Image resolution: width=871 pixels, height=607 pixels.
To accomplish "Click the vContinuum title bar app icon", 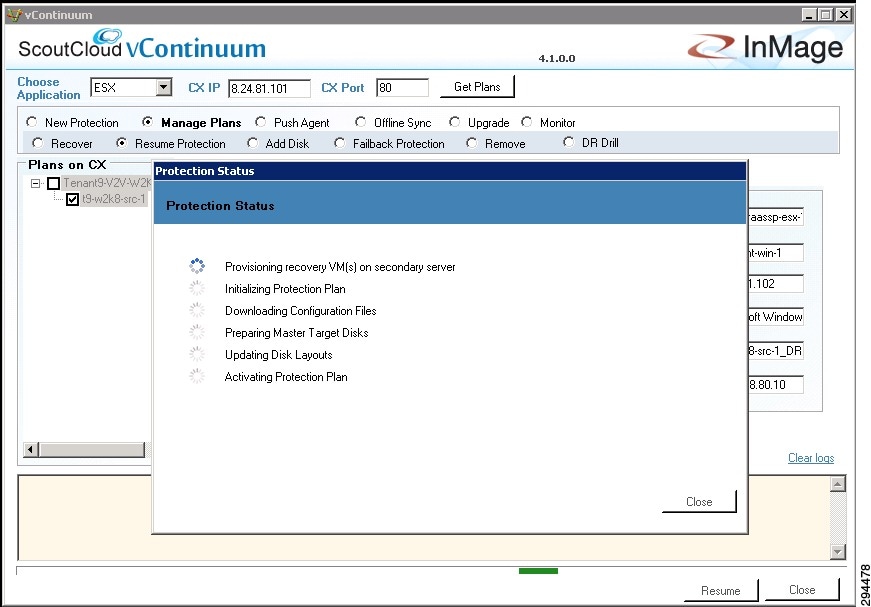I will (x=13, y=14).
